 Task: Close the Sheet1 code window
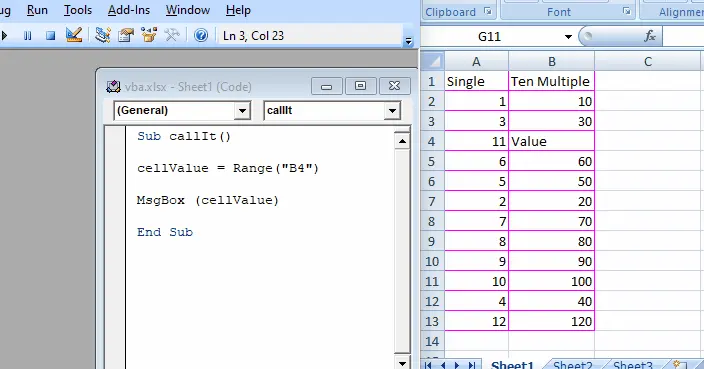394,86
